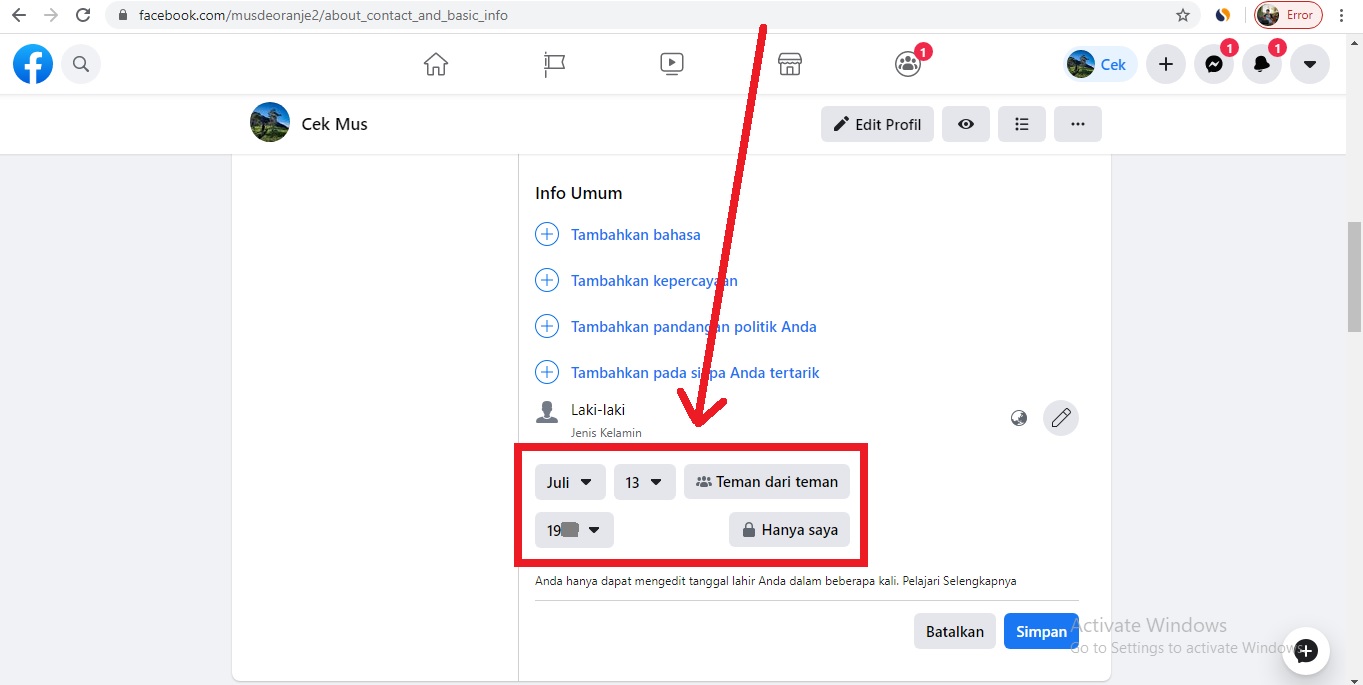This screenshot has width=1363, height=685.
Task: Switch to the Pages flag tab
Action: tap(553, 63)
